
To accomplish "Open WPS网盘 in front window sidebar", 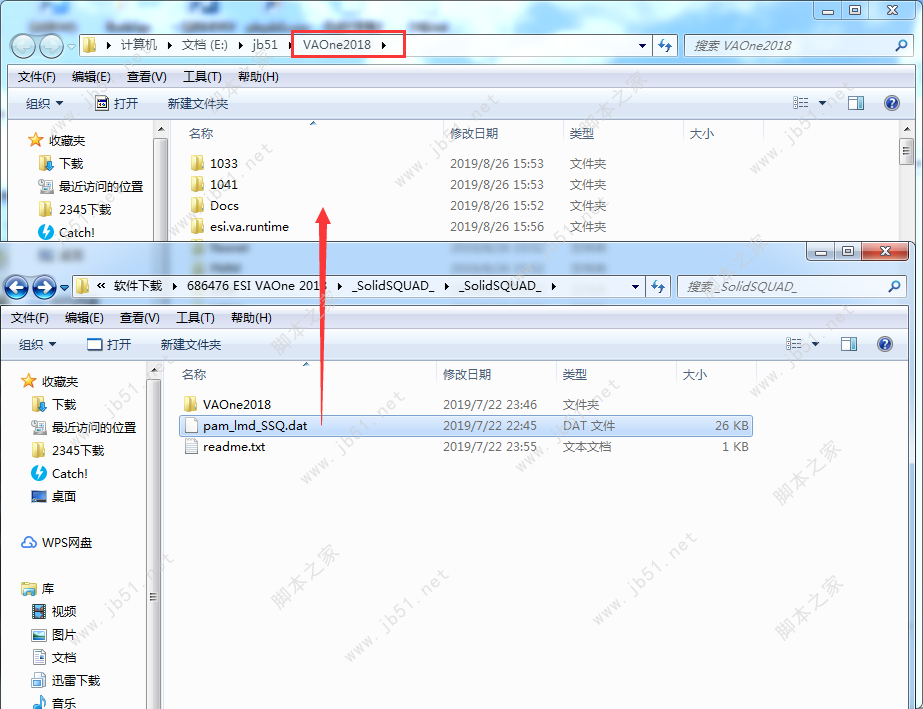I will point(57,542).
